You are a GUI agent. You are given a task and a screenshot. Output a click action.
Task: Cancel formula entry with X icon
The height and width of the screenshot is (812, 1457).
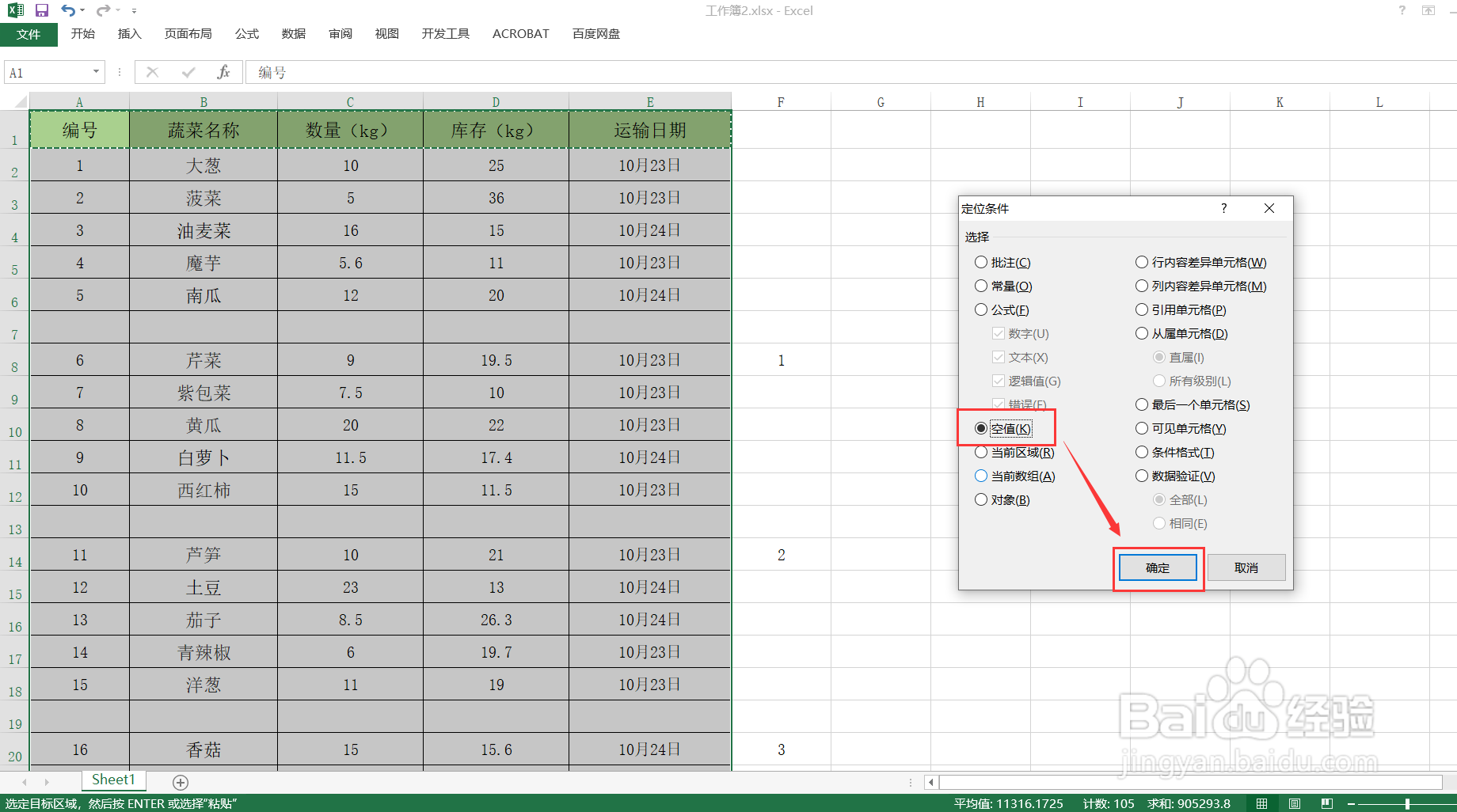point(153,72)
